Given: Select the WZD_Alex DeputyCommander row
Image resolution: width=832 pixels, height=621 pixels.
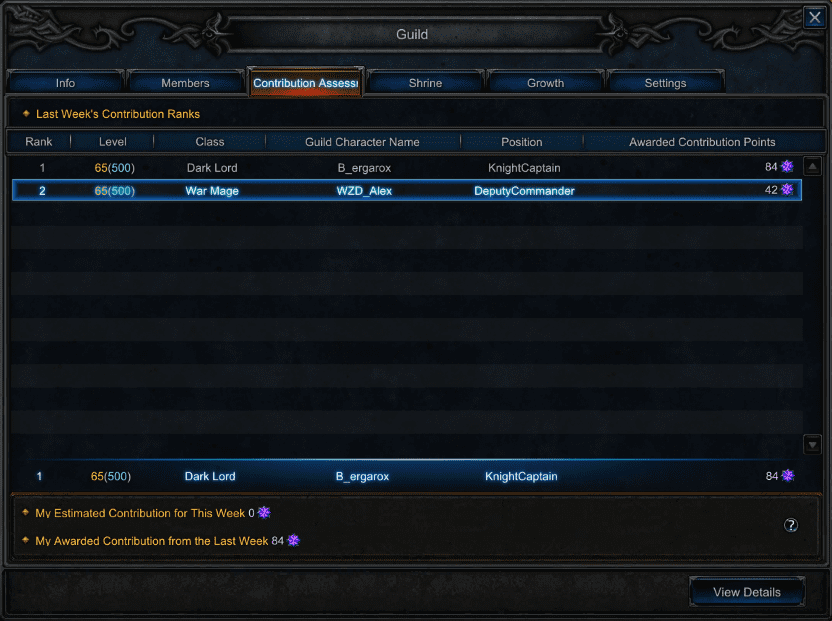Looking at the screenshot, I should coord(406,191).
